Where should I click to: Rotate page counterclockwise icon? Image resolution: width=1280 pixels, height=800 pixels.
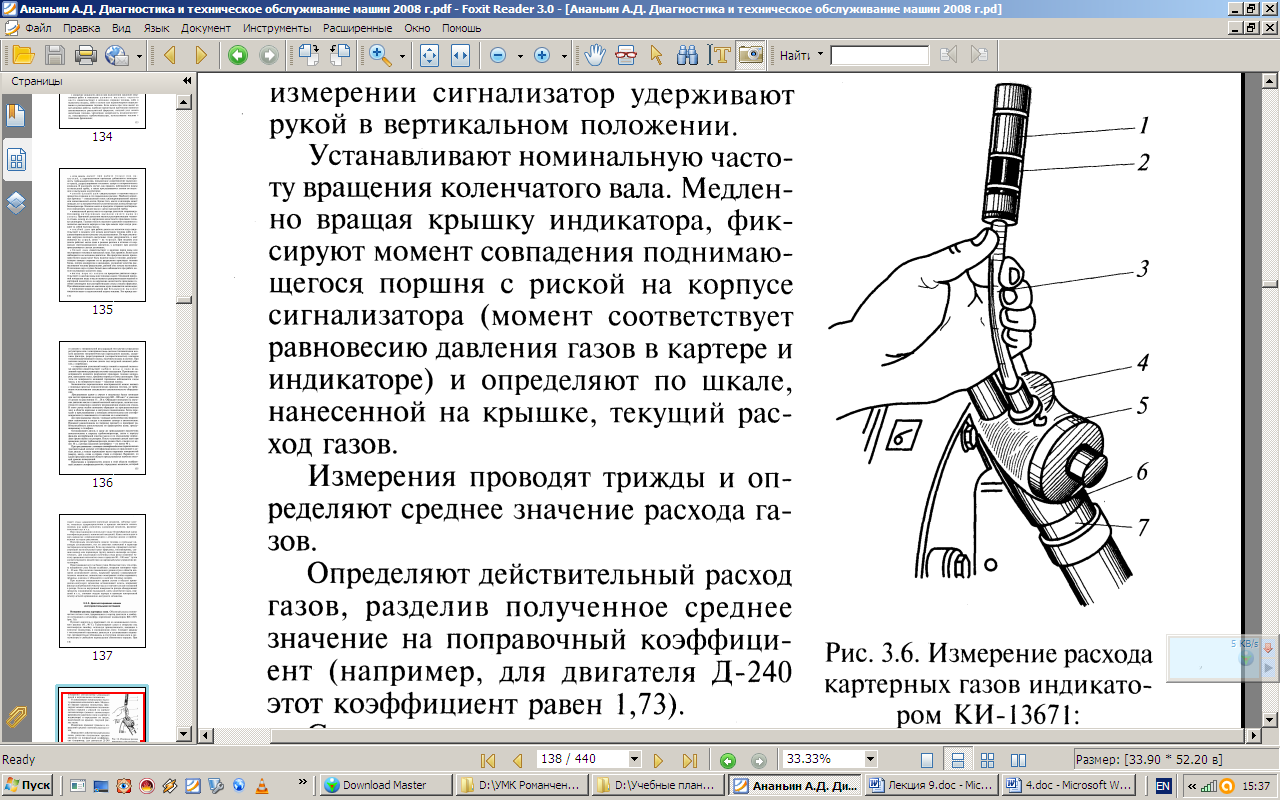point(341,55)
